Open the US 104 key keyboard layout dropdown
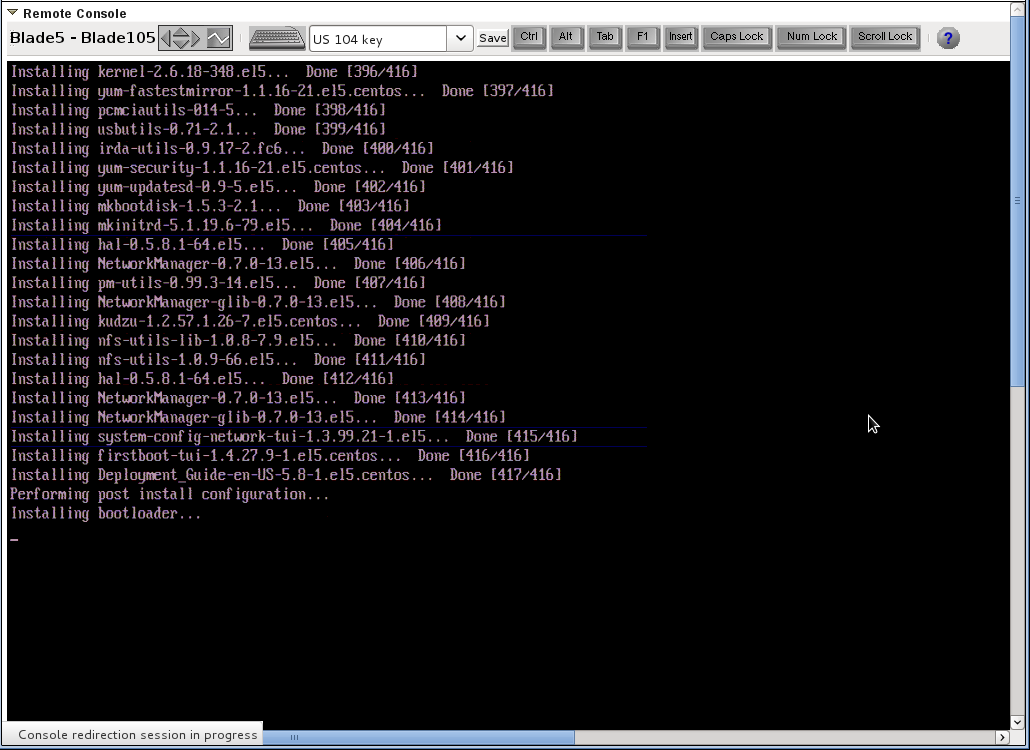This screenshot has width=1030, height=750. tap(460, 39)
